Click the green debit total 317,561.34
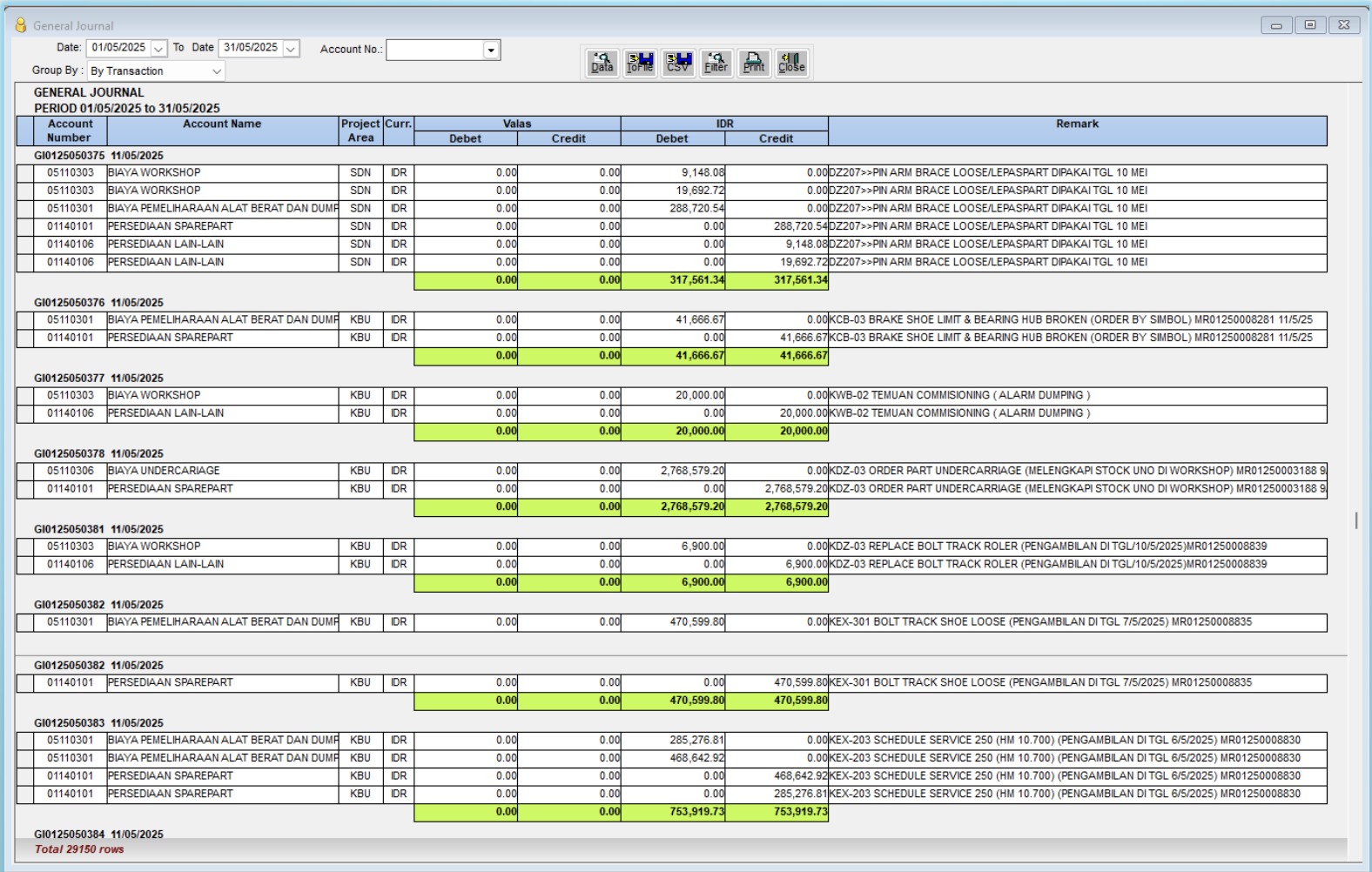Viewport: 1372px width, 872px height. tap(673, 280)
